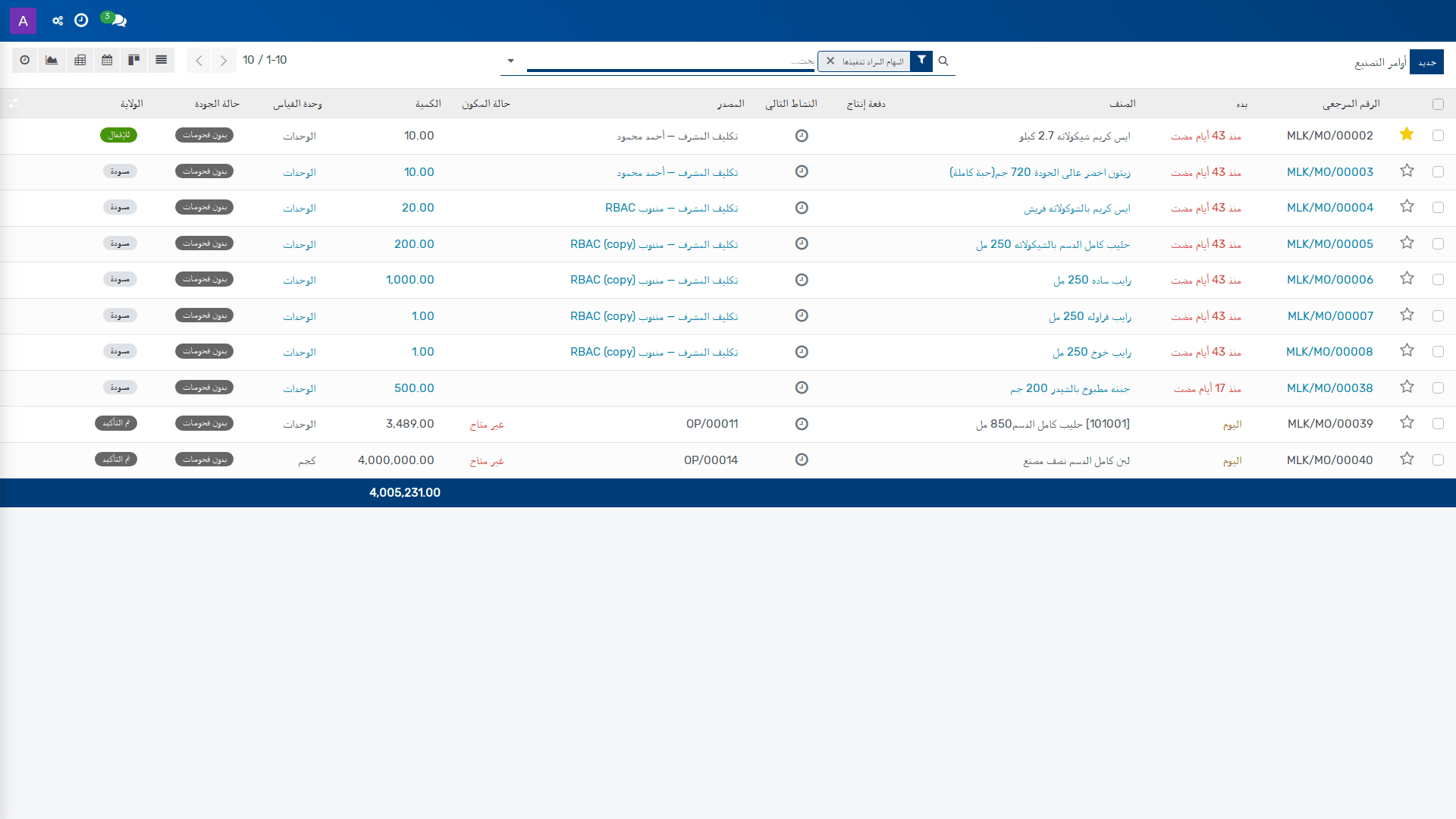Click the filter funnel icon
The image size is (1456, 819).
point(921,61)
